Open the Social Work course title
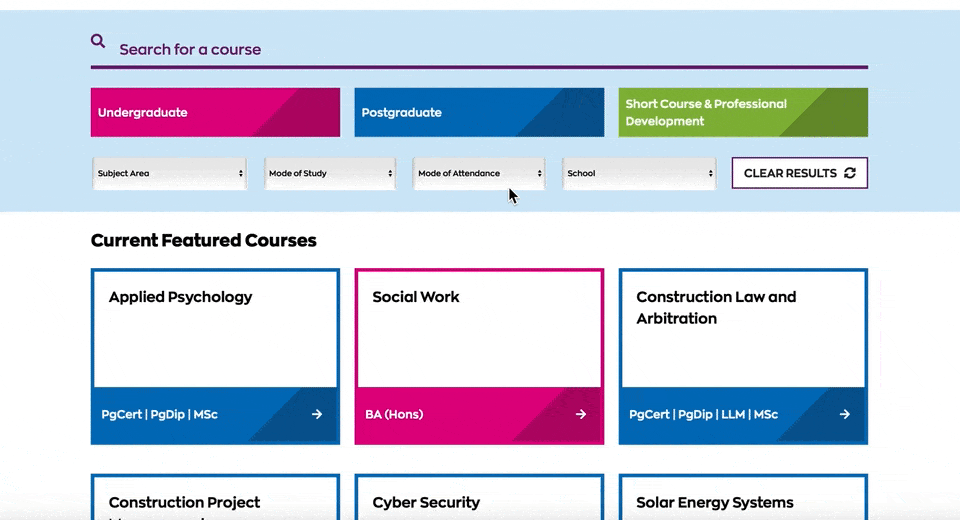This screenshot has width=960, height=520. point(416,297)
